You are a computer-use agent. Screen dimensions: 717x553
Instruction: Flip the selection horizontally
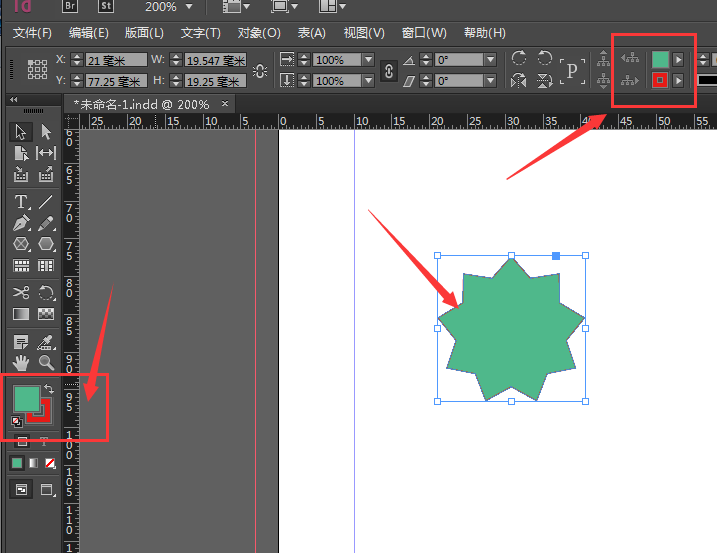click(519, 81)
